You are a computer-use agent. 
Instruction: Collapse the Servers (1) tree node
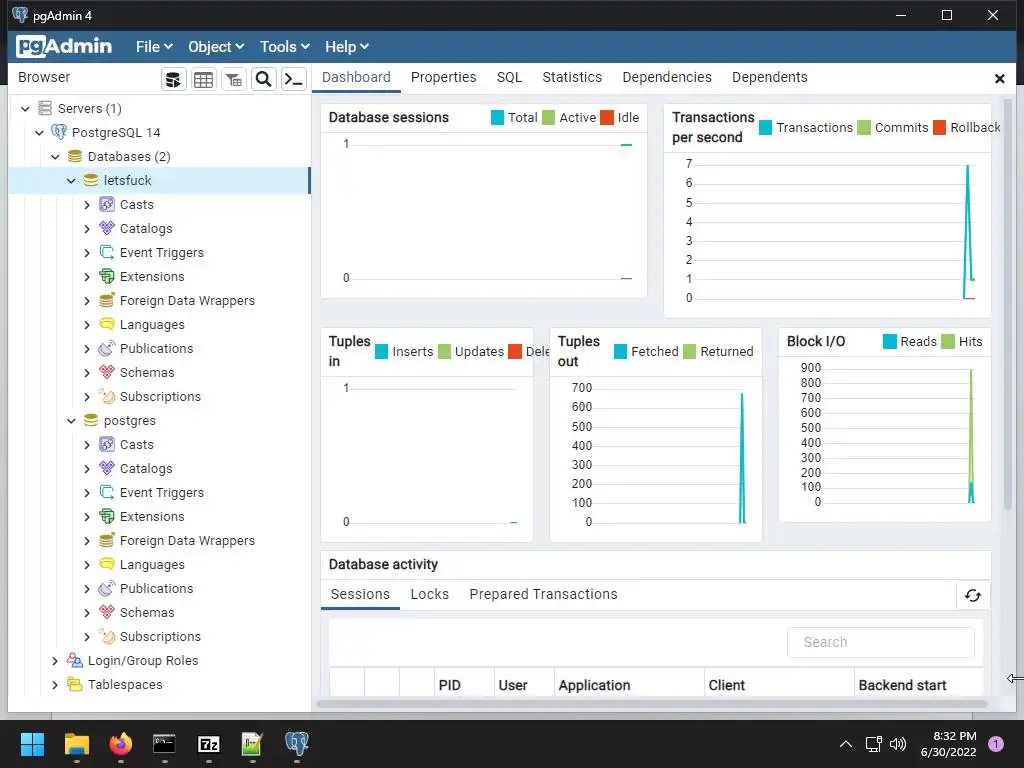(25, 109)
